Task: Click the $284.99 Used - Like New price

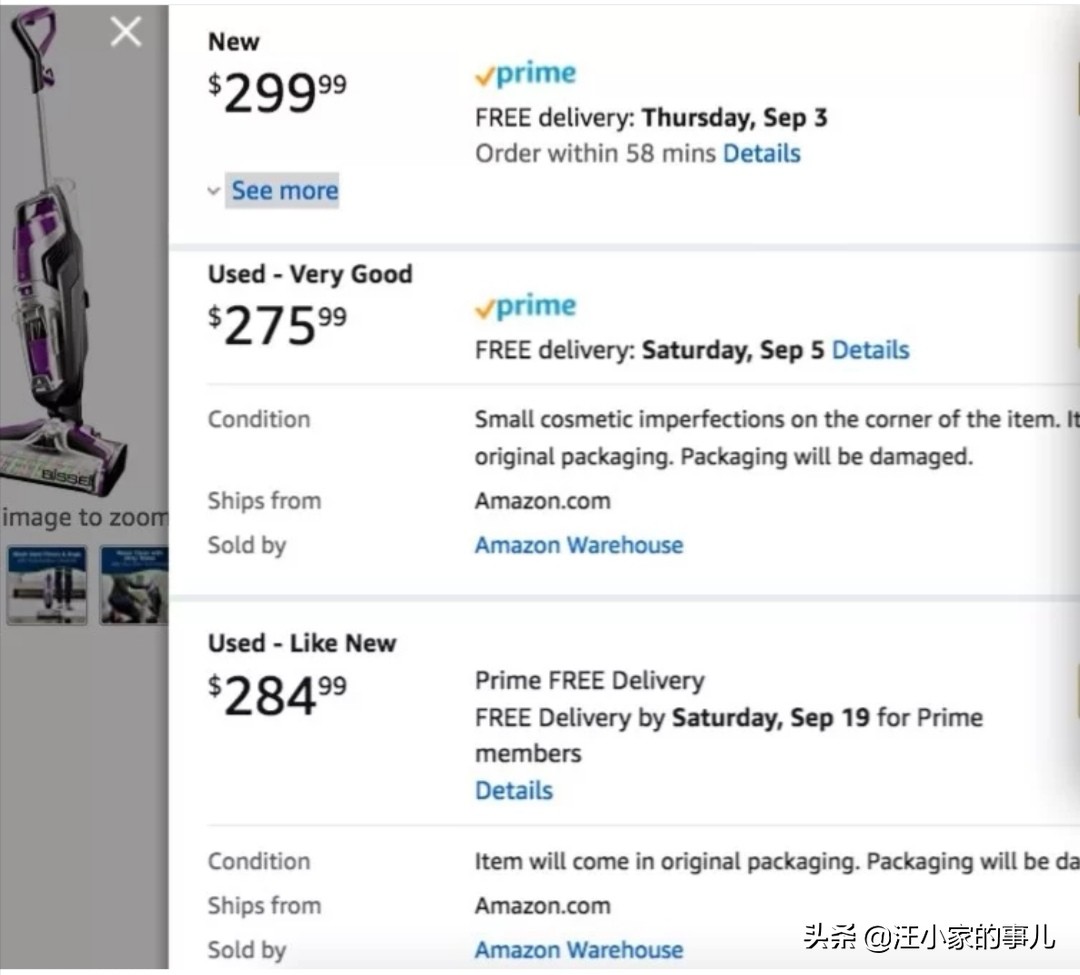Action: (277, 696)
